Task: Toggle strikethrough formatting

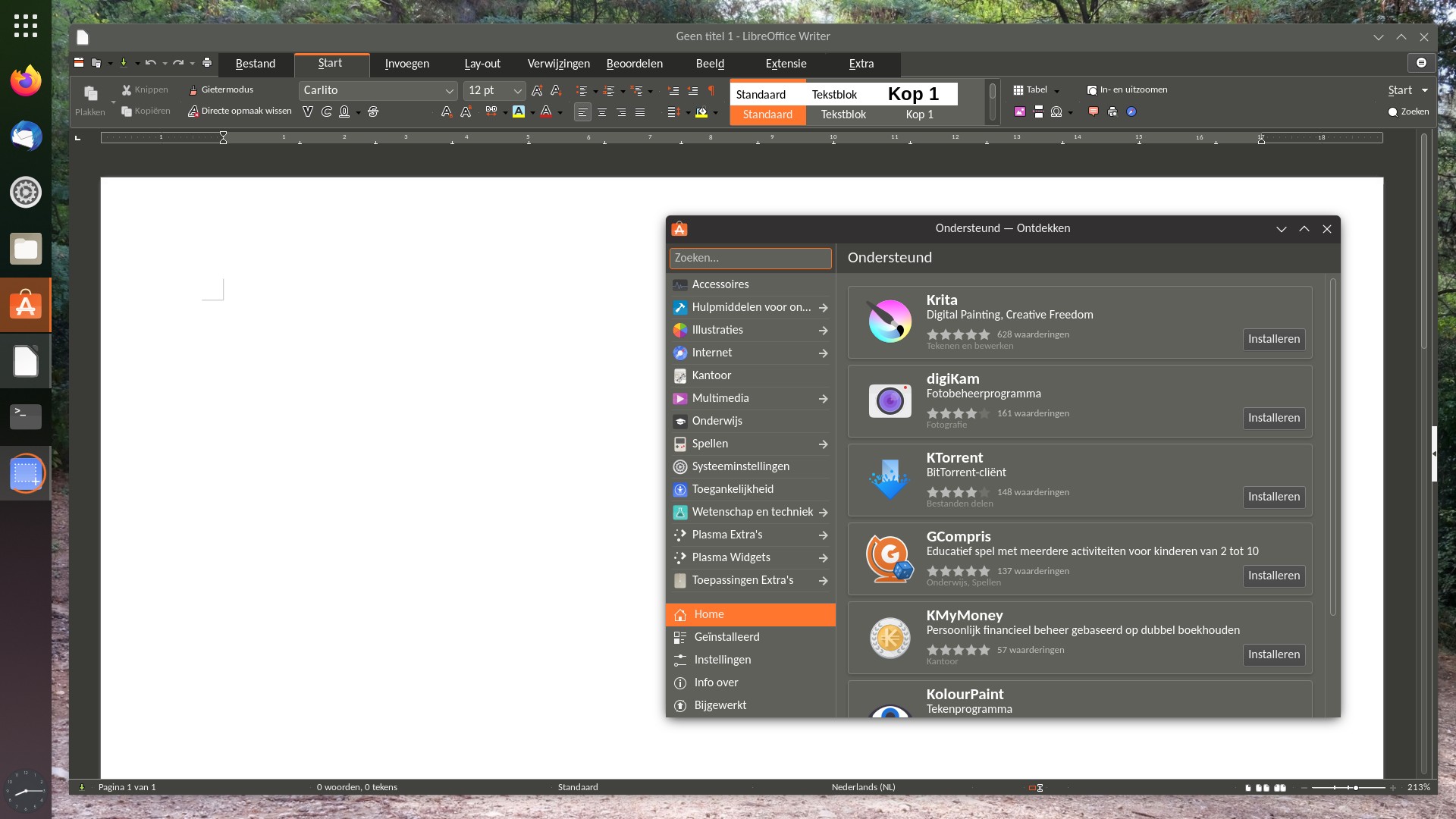Action: [373, 111]
